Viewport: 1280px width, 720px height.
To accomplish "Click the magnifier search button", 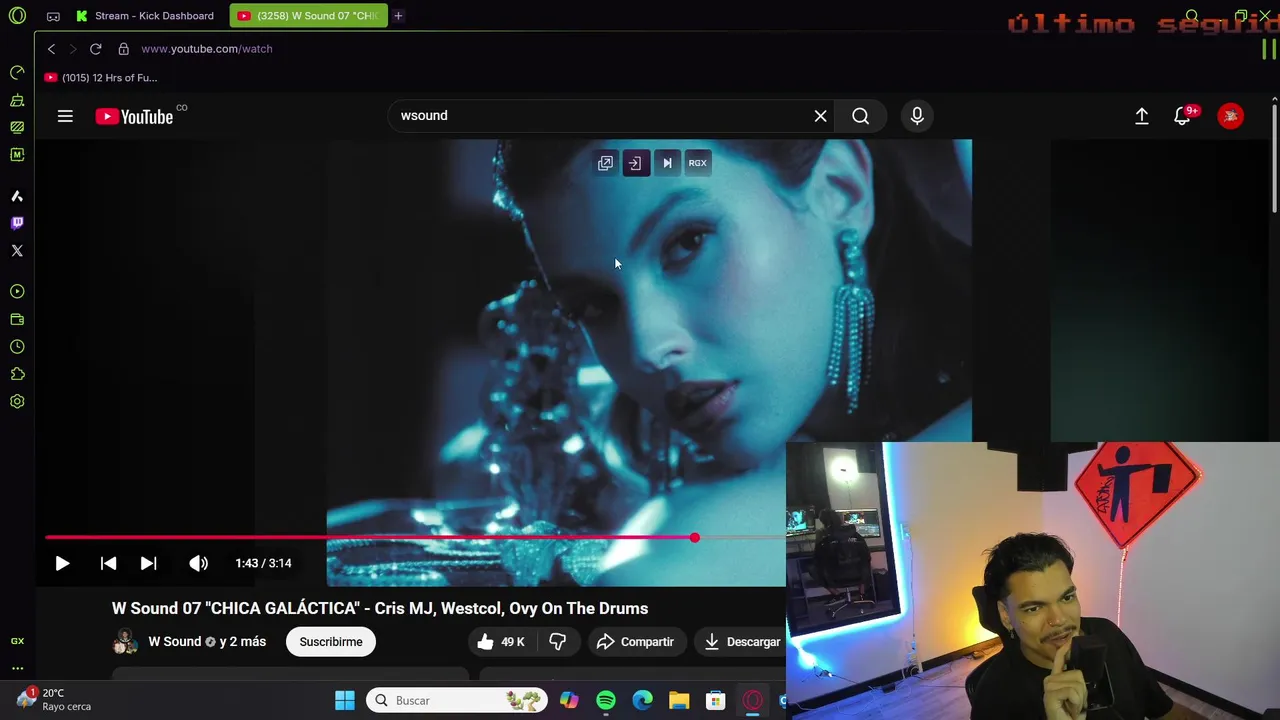I will click(x=860, y=116).
